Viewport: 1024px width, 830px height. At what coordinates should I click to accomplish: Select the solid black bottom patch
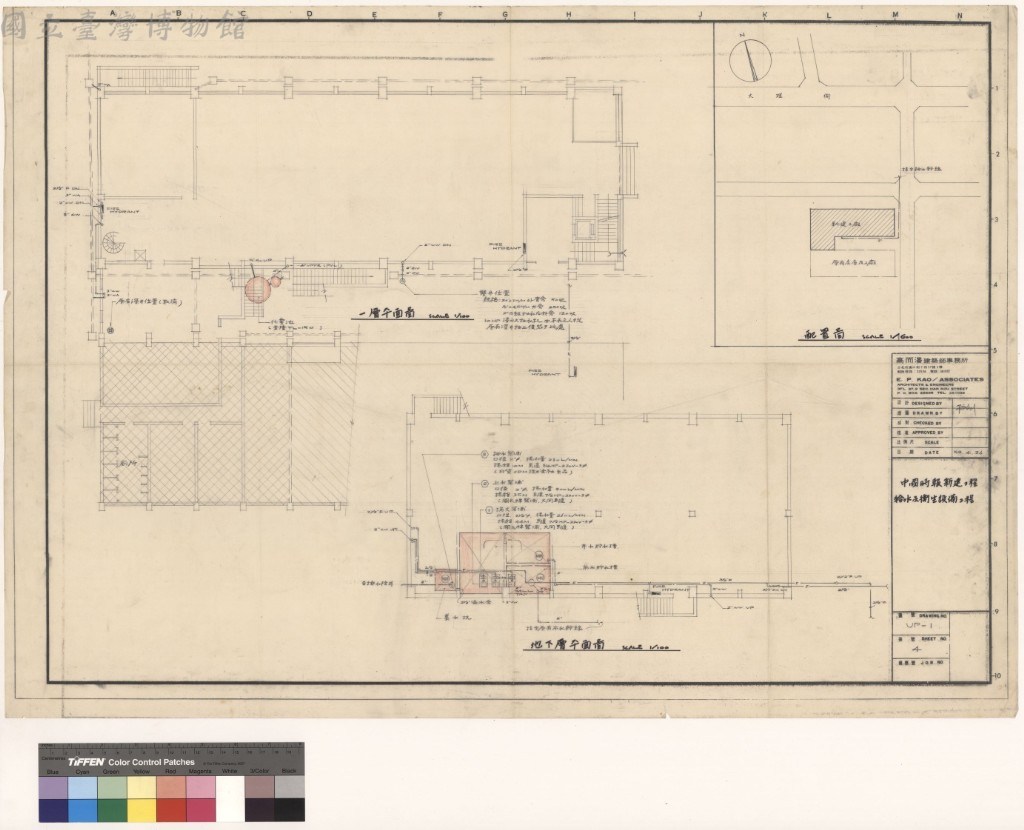tap(289, 810)
